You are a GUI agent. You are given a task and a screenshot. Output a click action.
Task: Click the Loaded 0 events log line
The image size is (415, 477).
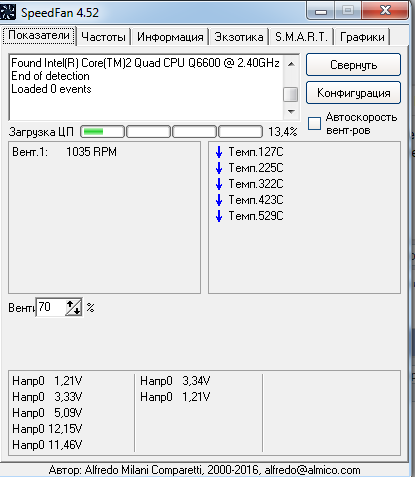click(x=51, y=89)
